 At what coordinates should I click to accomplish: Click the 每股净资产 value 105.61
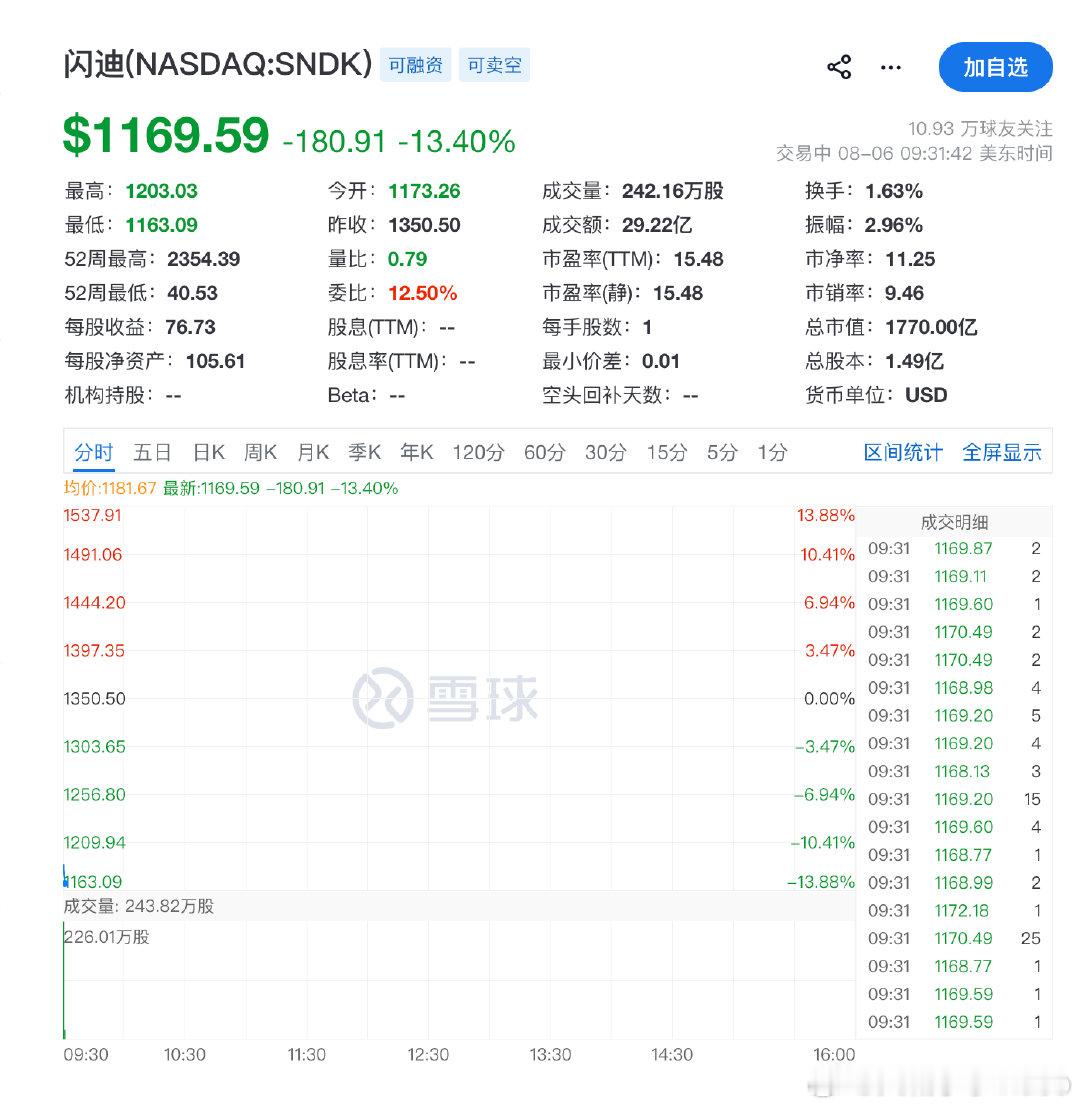coord(216,360)
